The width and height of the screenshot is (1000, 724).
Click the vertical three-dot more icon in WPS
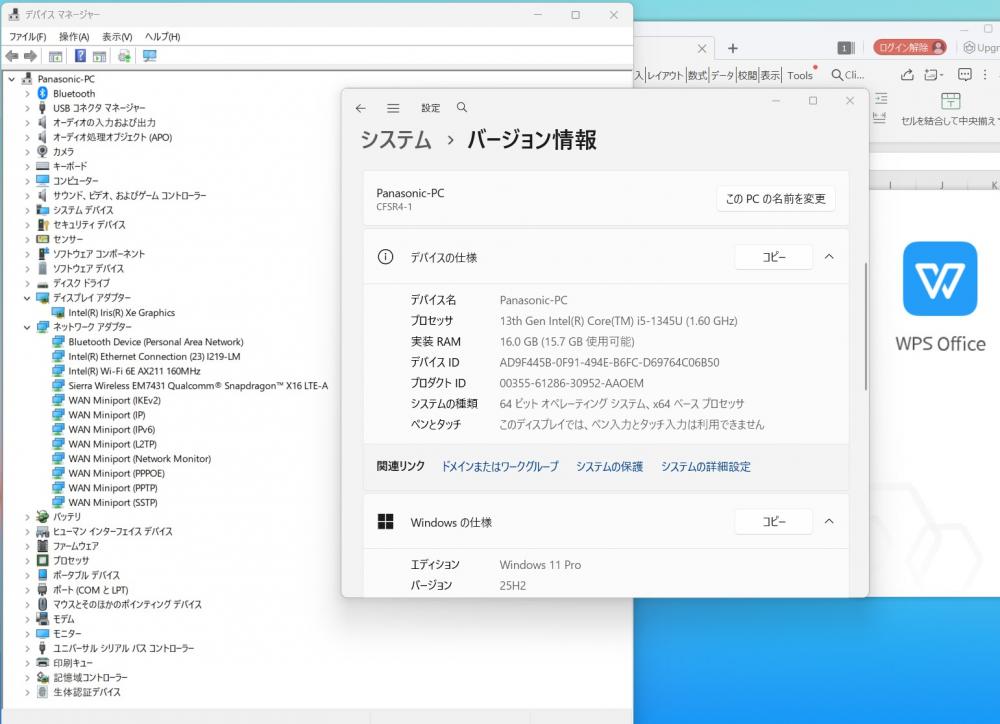(985, 75)
